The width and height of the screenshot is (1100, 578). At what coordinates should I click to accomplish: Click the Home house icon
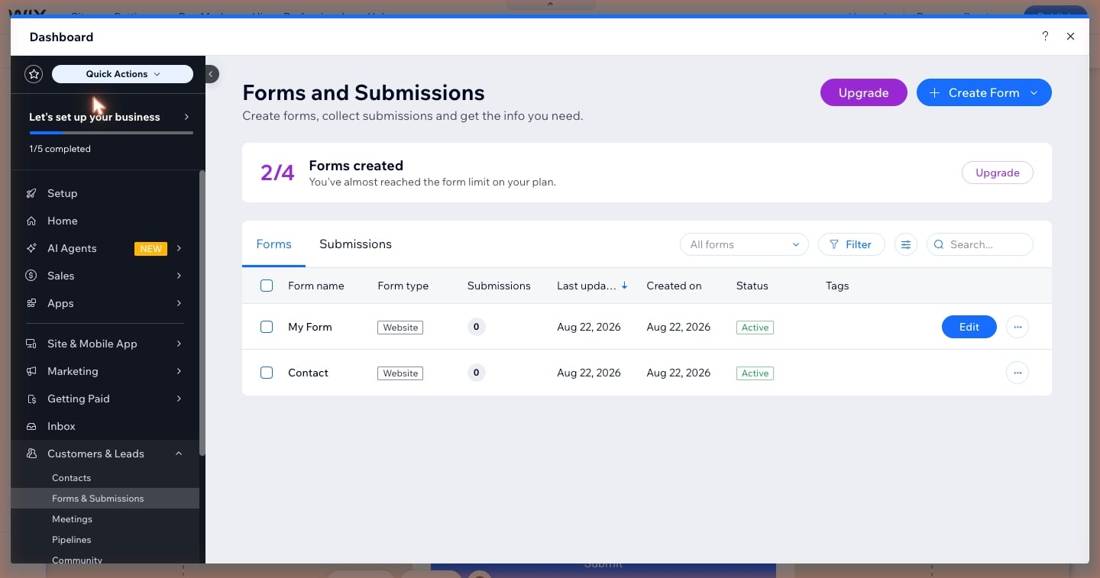coord(31,220)
